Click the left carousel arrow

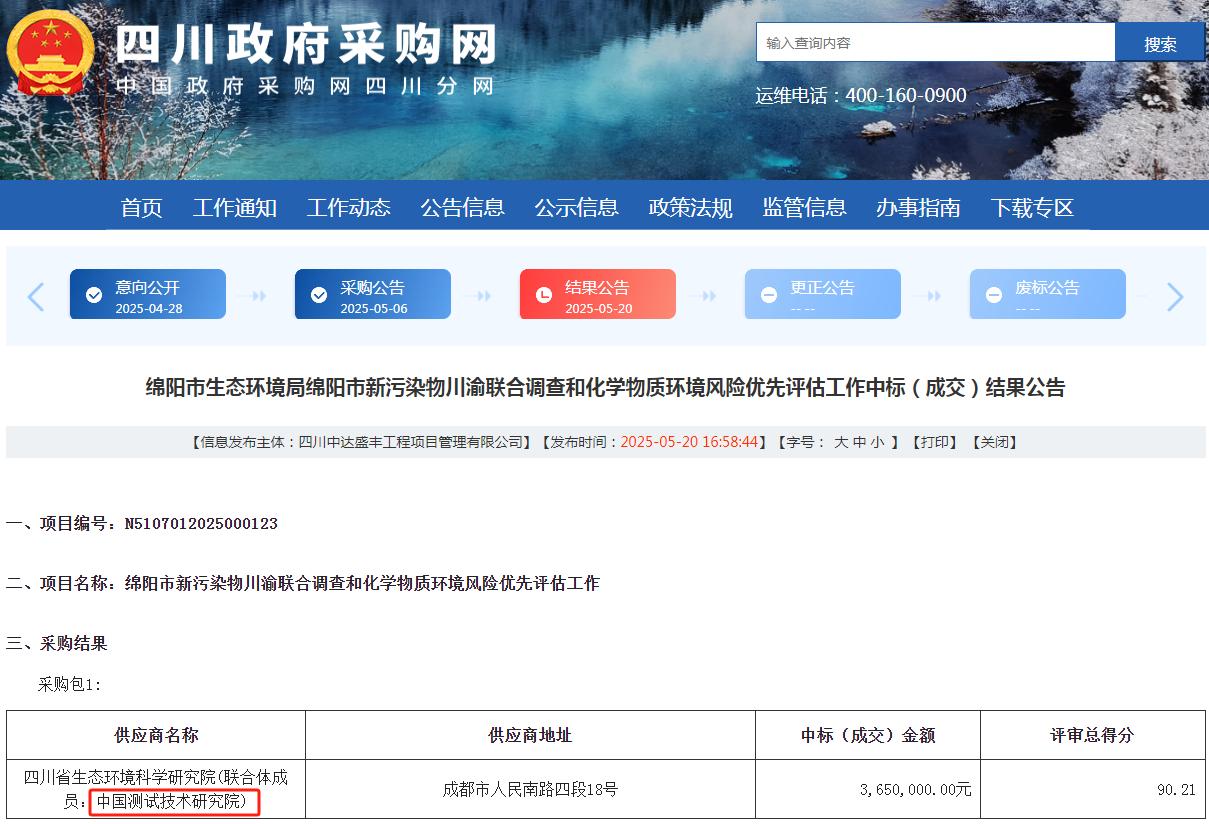36,296
